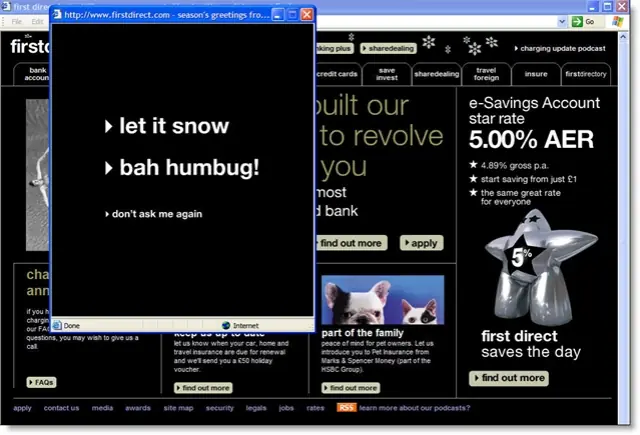Viewport: 640px width, 435px height.
Task: Click the sharedealing quick button near snowflakes
Action: [x=389, y=49]
